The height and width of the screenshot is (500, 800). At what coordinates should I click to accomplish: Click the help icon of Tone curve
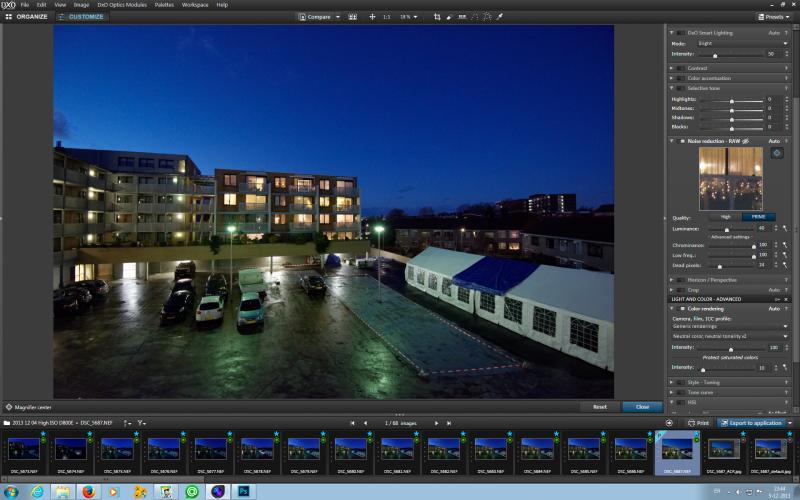pos(786,392)
